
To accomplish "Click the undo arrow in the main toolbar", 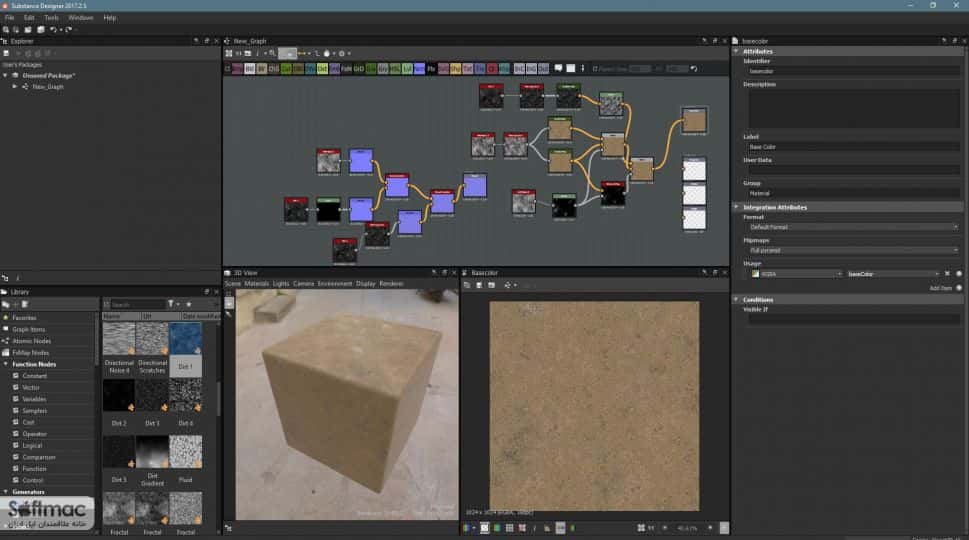I will click(x=53, y=30).
